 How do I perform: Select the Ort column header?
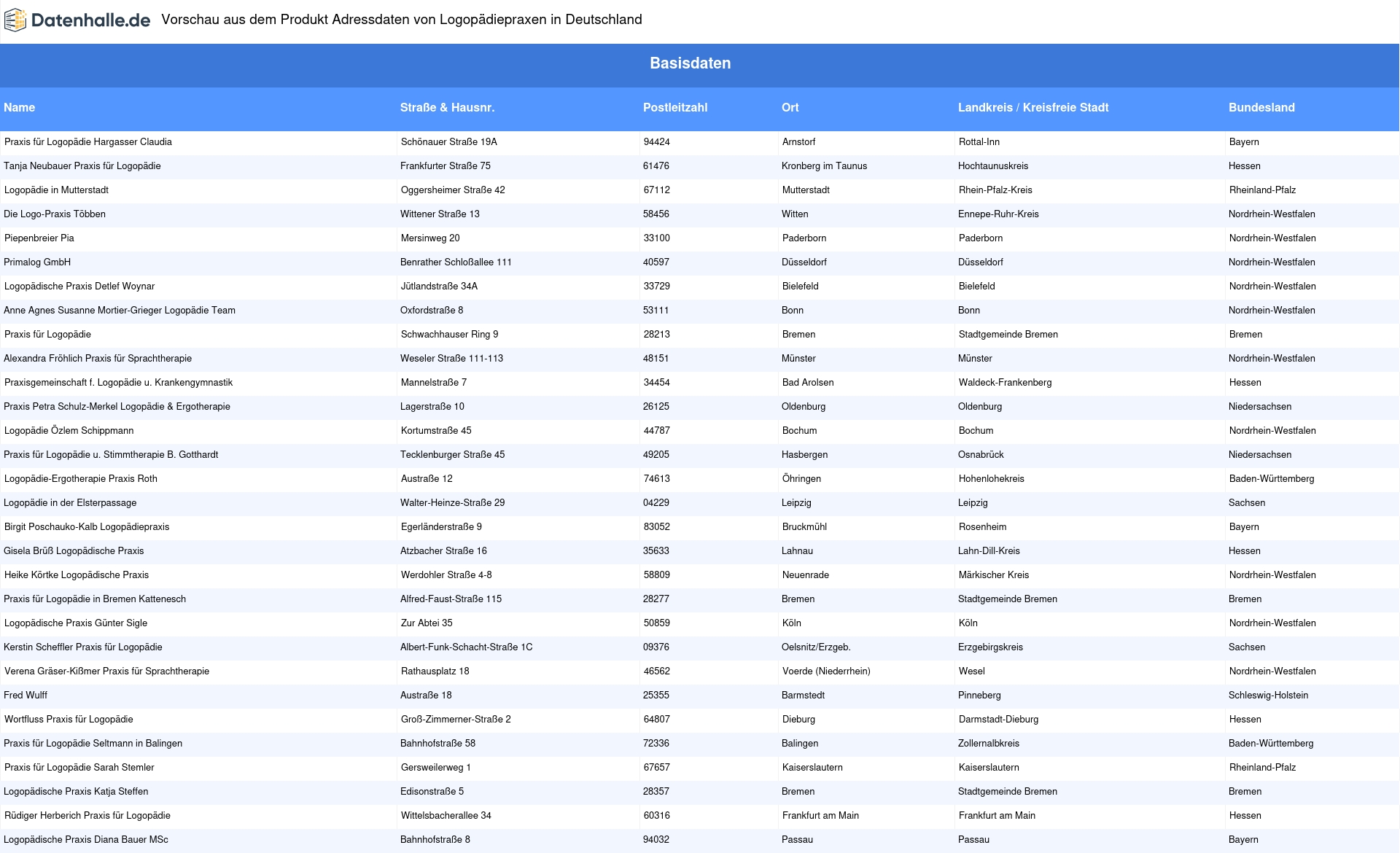coord(790,107)
